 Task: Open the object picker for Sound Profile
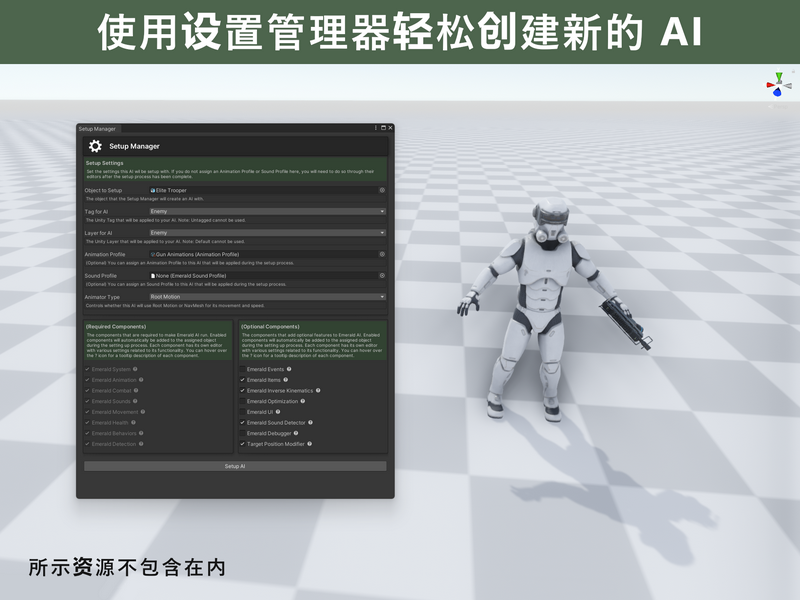382,276
